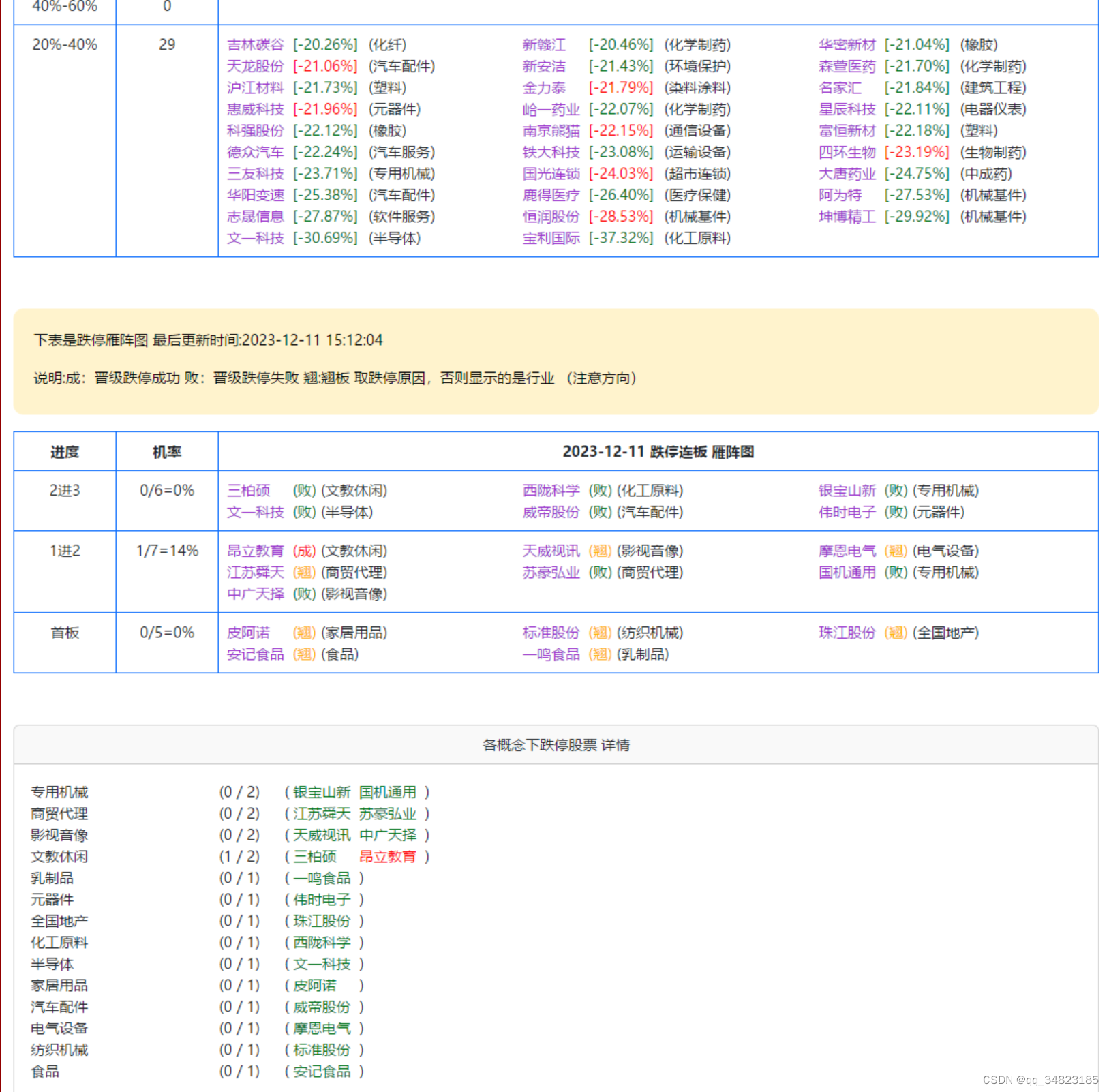Image resolution: width=1109 pixels, height=1092 pixels.
Task: Open 中广天择 in the 1进2 row
Action: (x=255, y=594)
